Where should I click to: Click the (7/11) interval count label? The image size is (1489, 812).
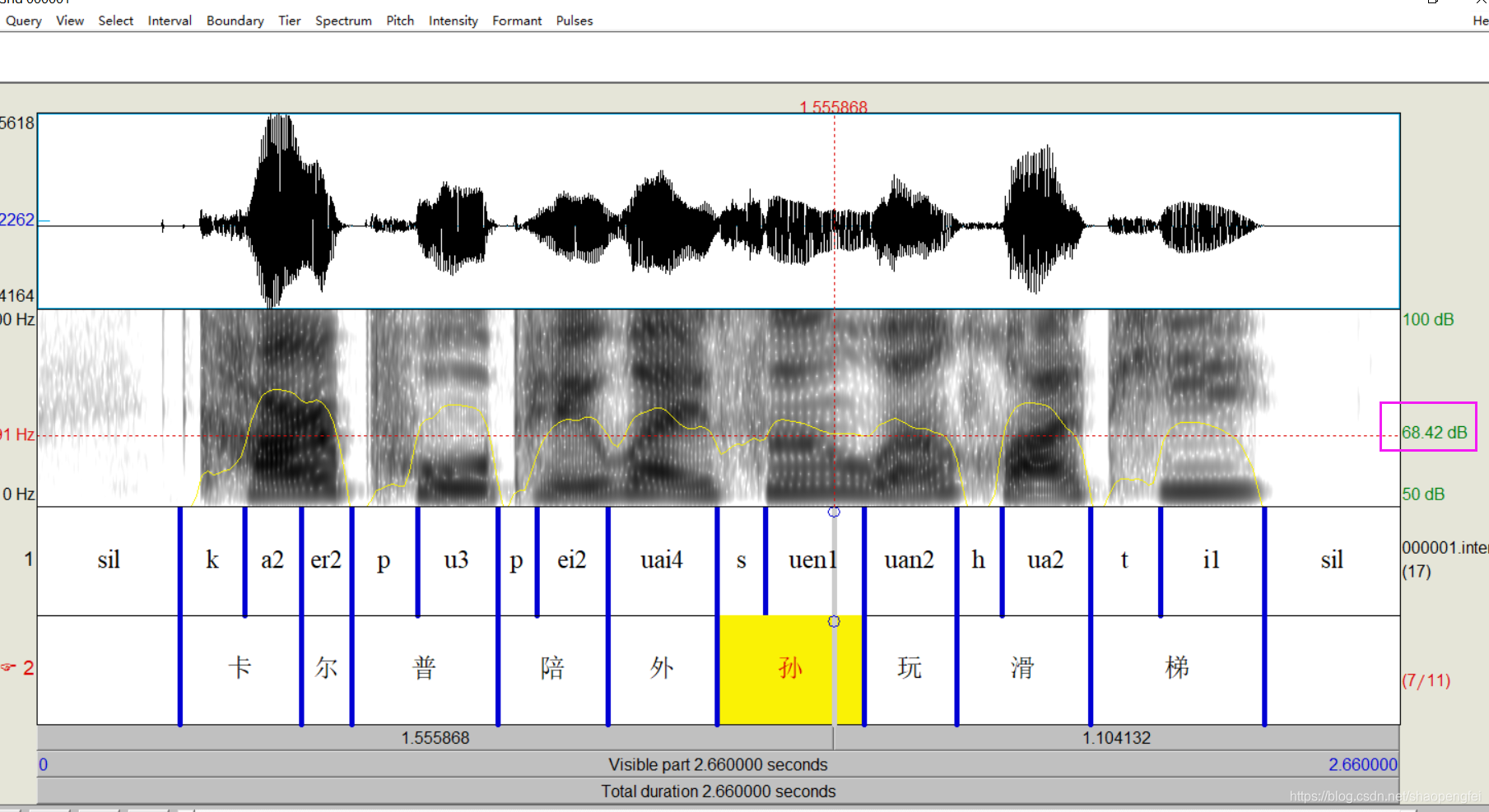(x=1426, y=680)
